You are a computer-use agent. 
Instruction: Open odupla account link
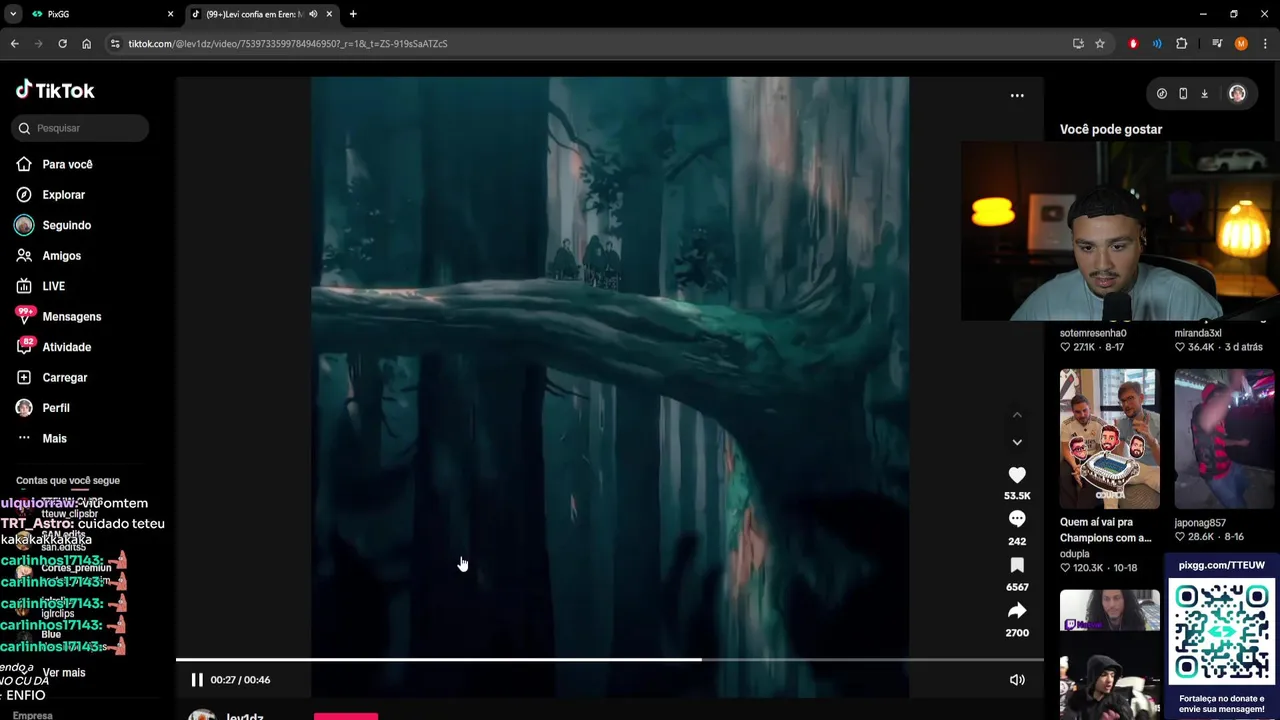[x=1075, y=553]
